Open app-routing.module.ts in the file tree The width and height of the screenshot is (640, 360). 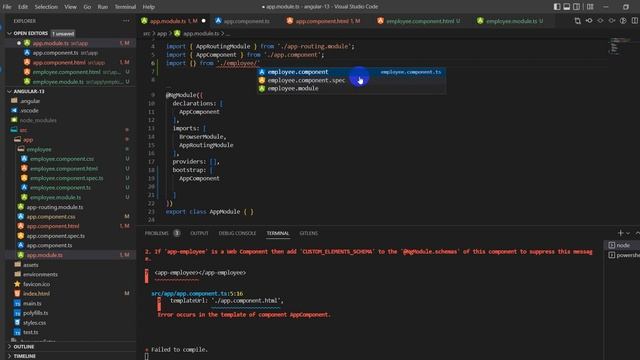pyautogui.click(x=55, y=207)
